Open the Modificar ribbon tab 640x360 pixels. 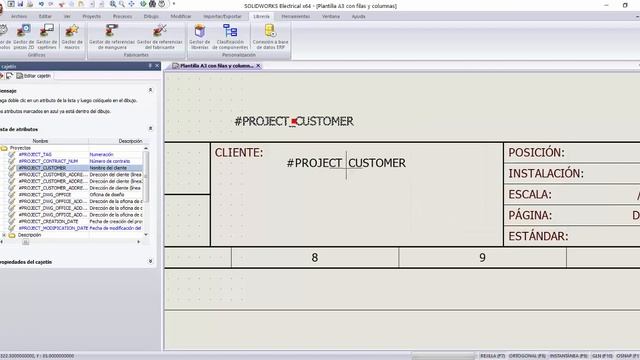click(x=180, y=16)
